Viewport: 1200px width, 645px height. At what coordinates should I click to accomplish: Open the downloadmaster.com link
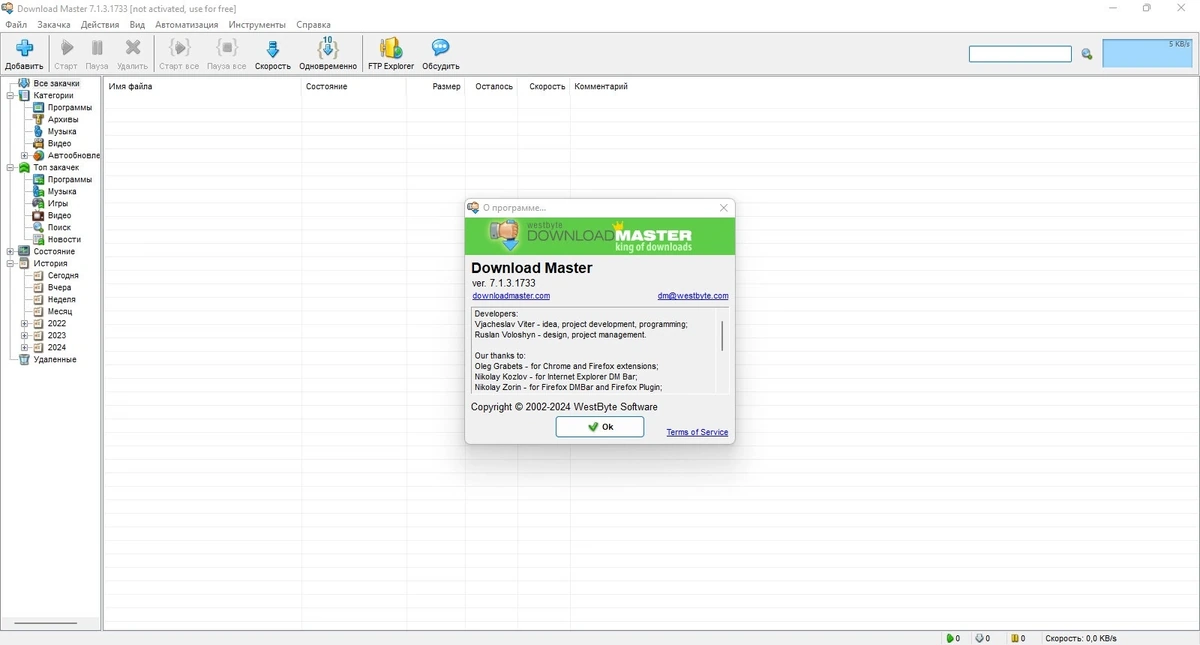pos(511,296)
